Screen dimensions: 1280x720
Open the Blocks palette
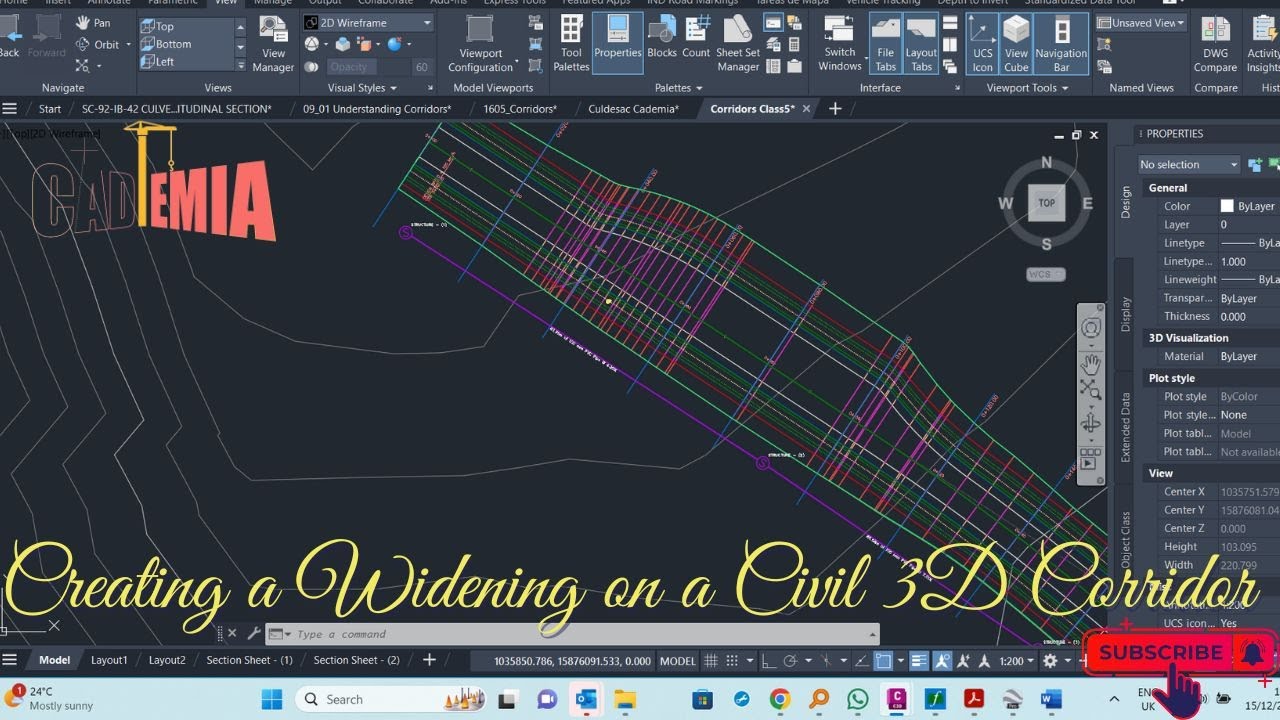coord(662,38)
